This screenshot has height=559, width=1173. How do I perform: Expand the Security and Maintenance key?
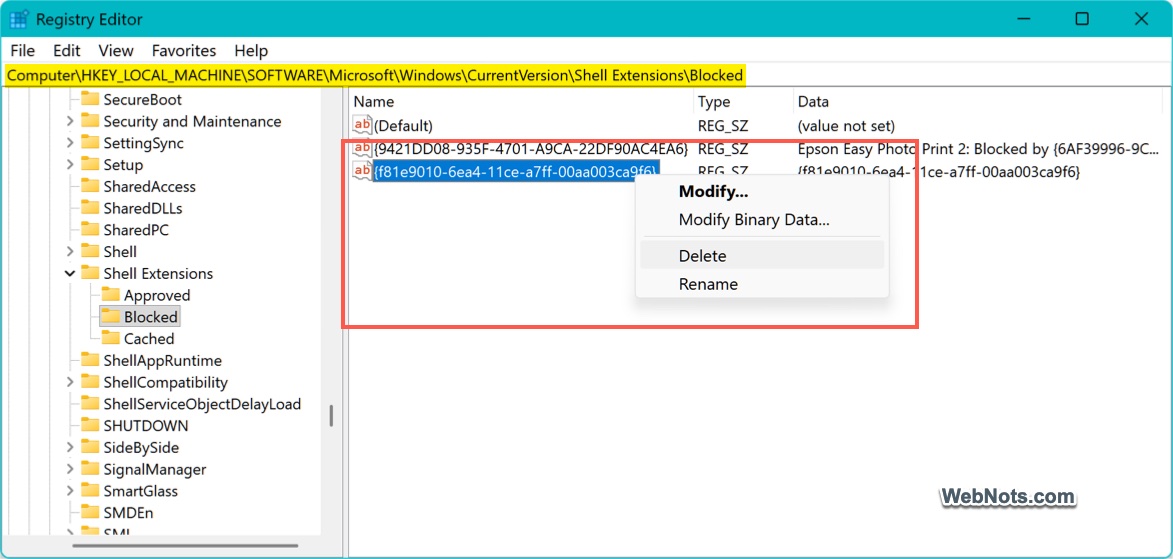70,121
